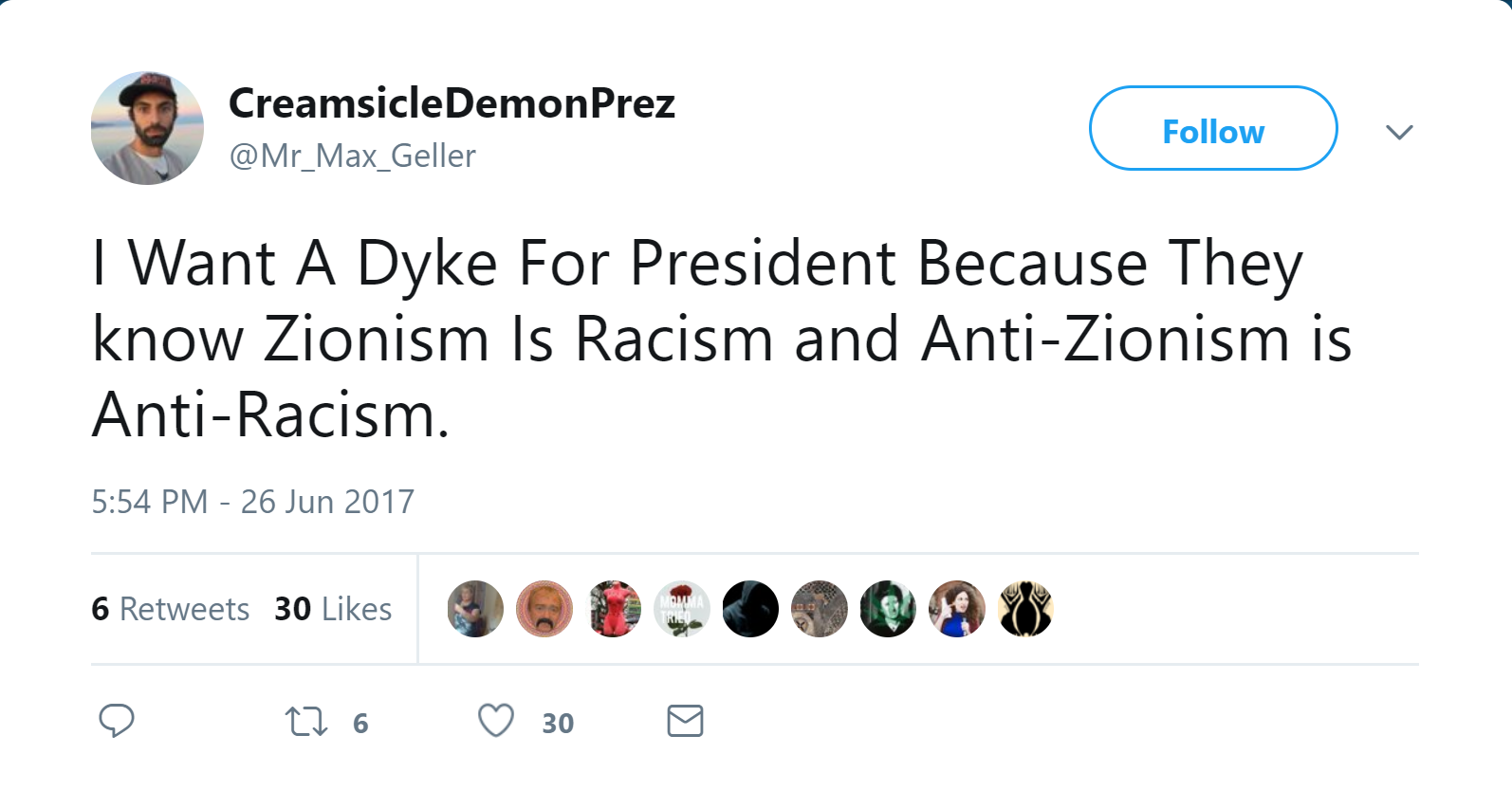The width and height of the screenshot is (1512, 809).
Task: Open the tweet options chevron next to Follow
Action: click(1399, 132)
